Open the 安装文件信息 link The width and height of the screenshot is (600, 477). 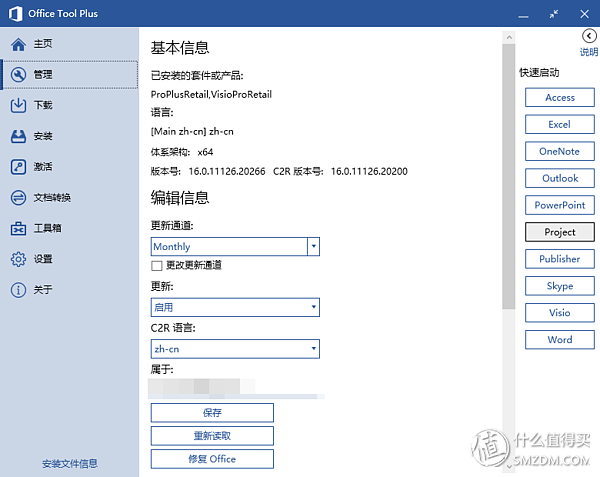[70, 464]
